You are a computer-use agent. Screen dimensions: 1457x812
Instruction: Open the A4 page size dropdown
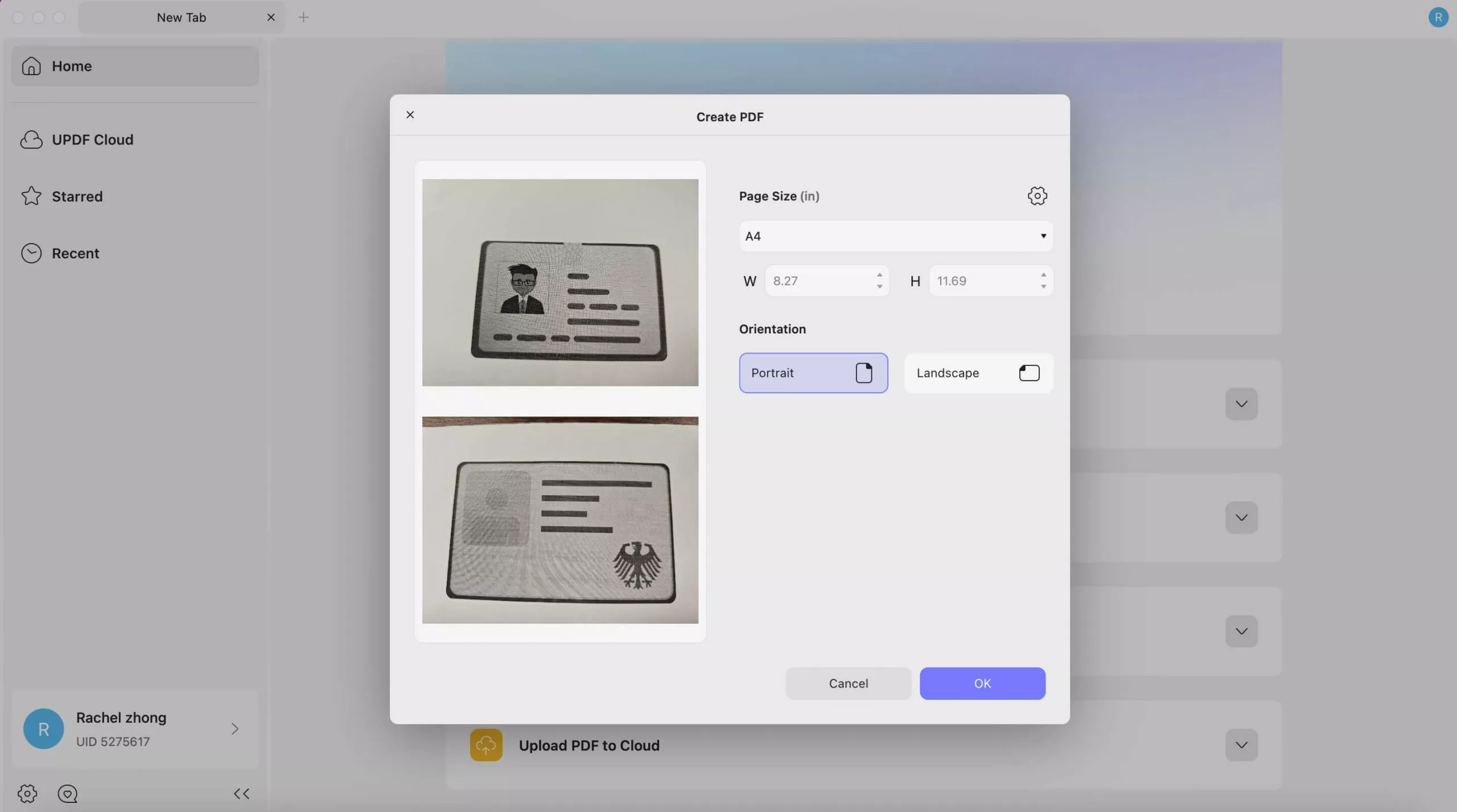(x=895, y=236)
